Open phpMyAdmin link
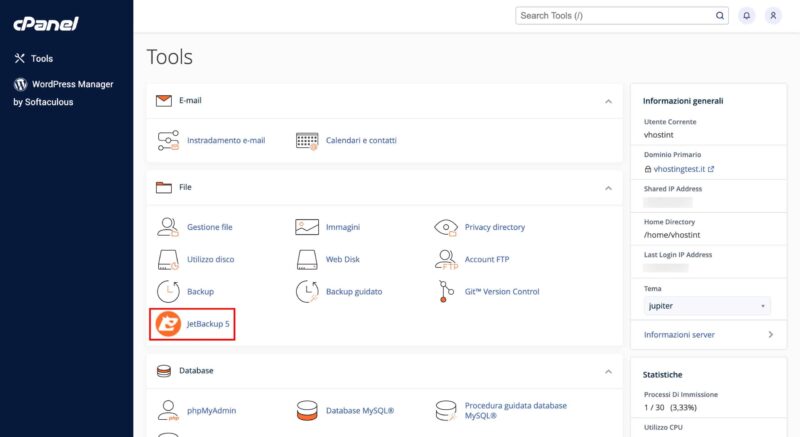This screenshot has width=800, height=437. coord(212,410)
